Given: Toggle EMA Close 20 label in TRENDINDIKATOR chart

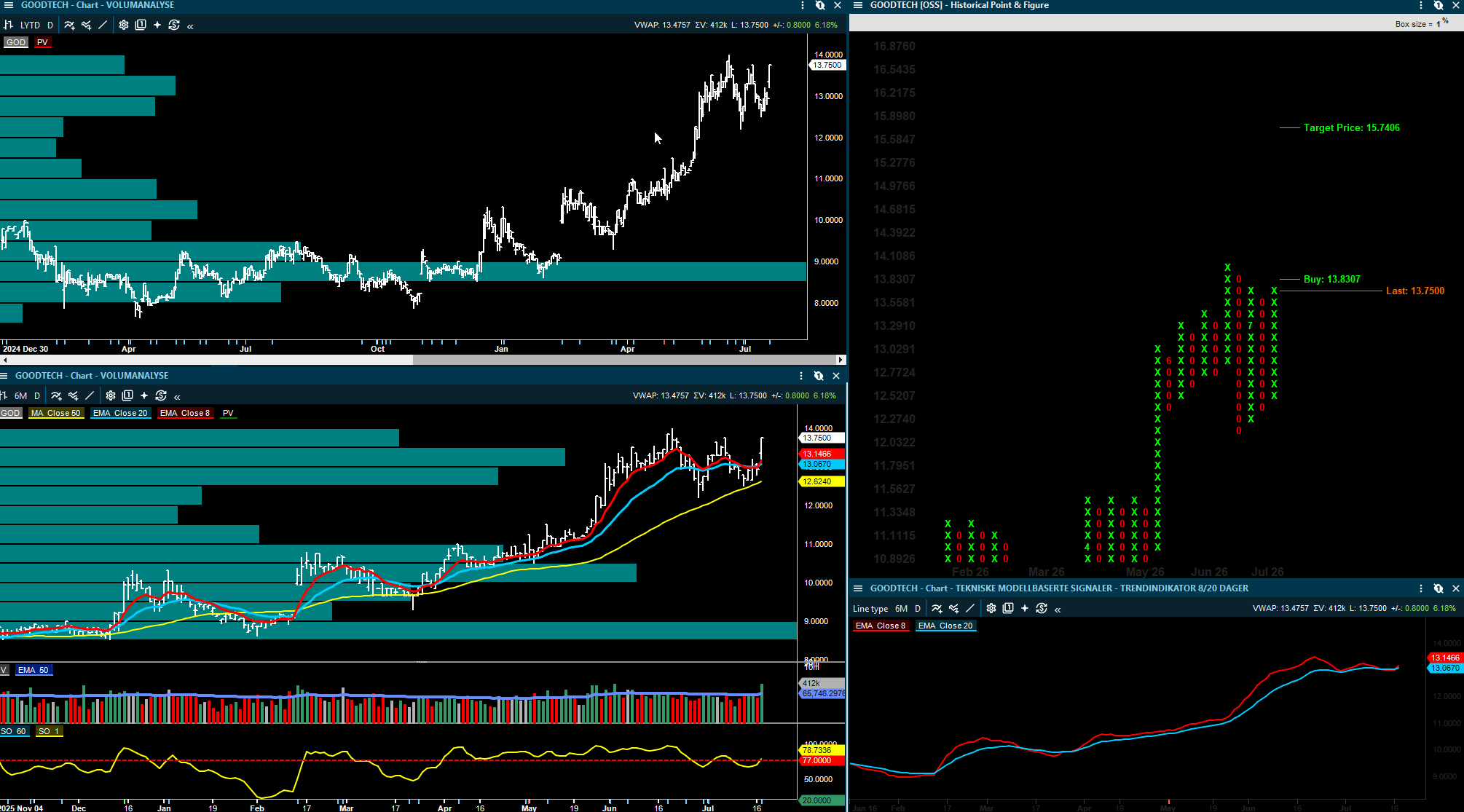Looking at the screenshot, I should click(945, 626).
